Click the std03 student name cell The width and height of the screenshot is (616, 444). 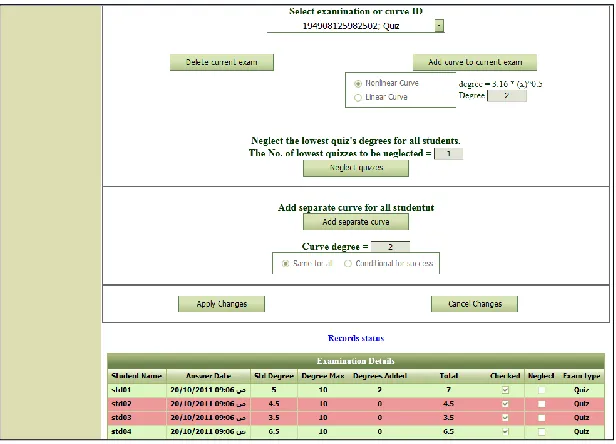coord(137,418)
